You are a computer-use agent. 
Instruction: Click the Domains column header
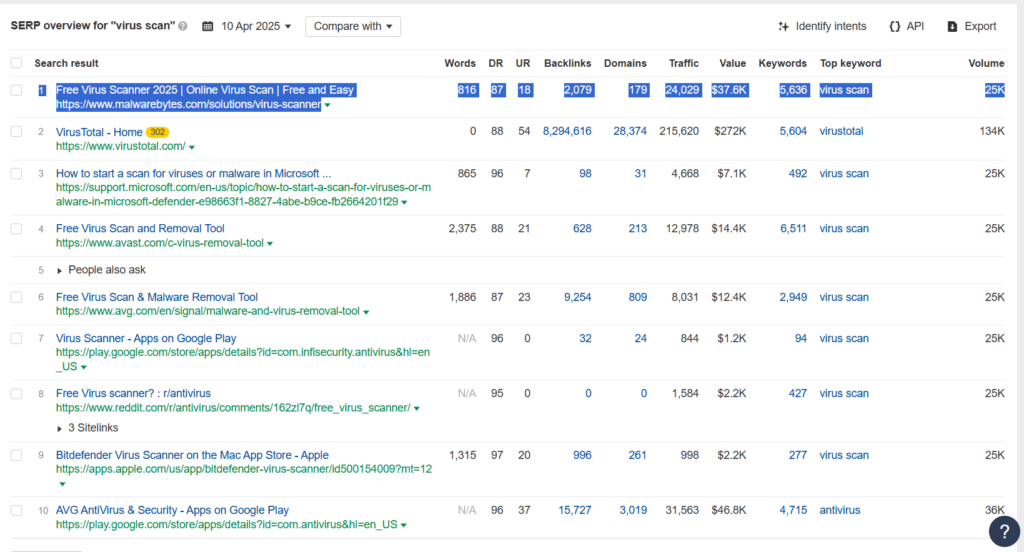tap(625, 63)
